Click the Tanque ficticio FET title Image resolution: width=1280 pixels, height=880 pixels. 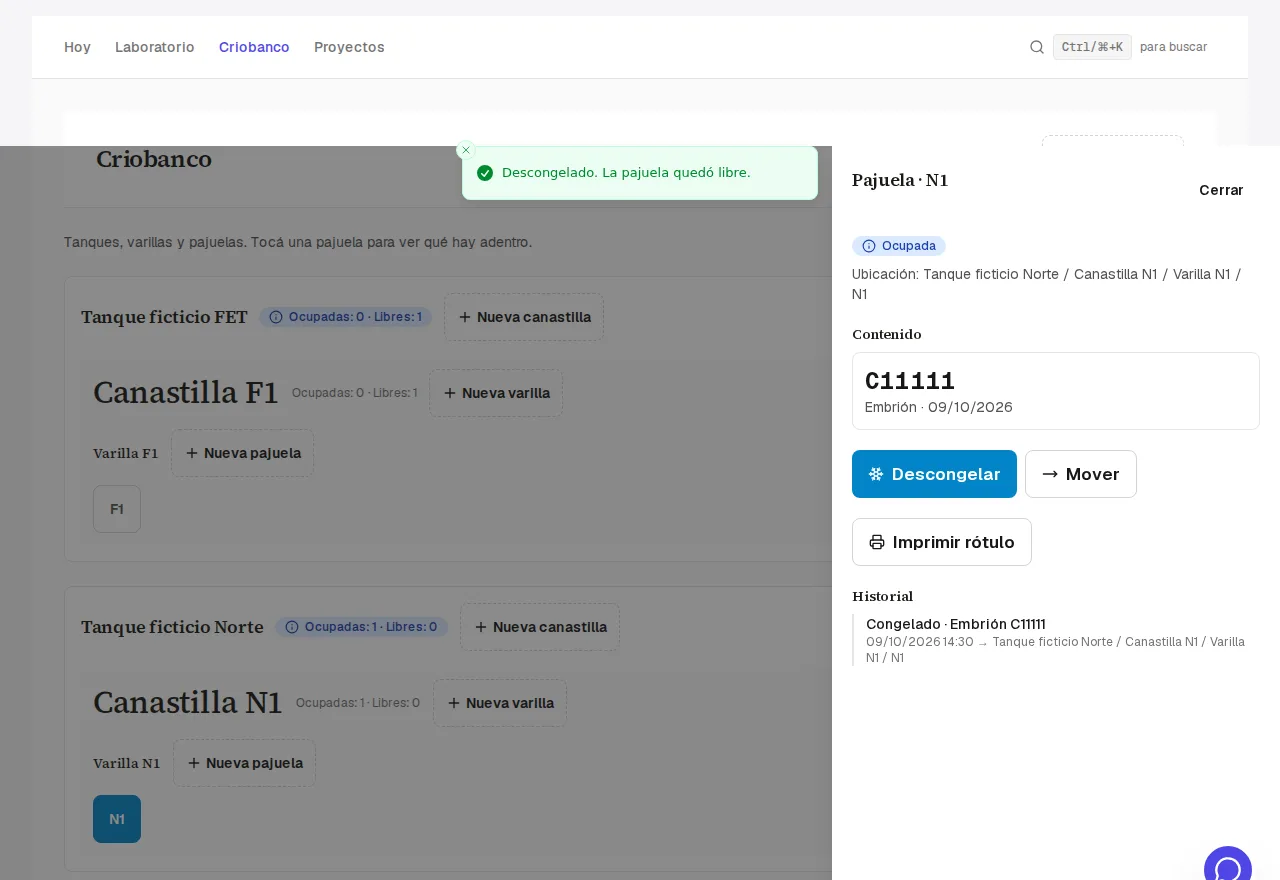[164, 317]
